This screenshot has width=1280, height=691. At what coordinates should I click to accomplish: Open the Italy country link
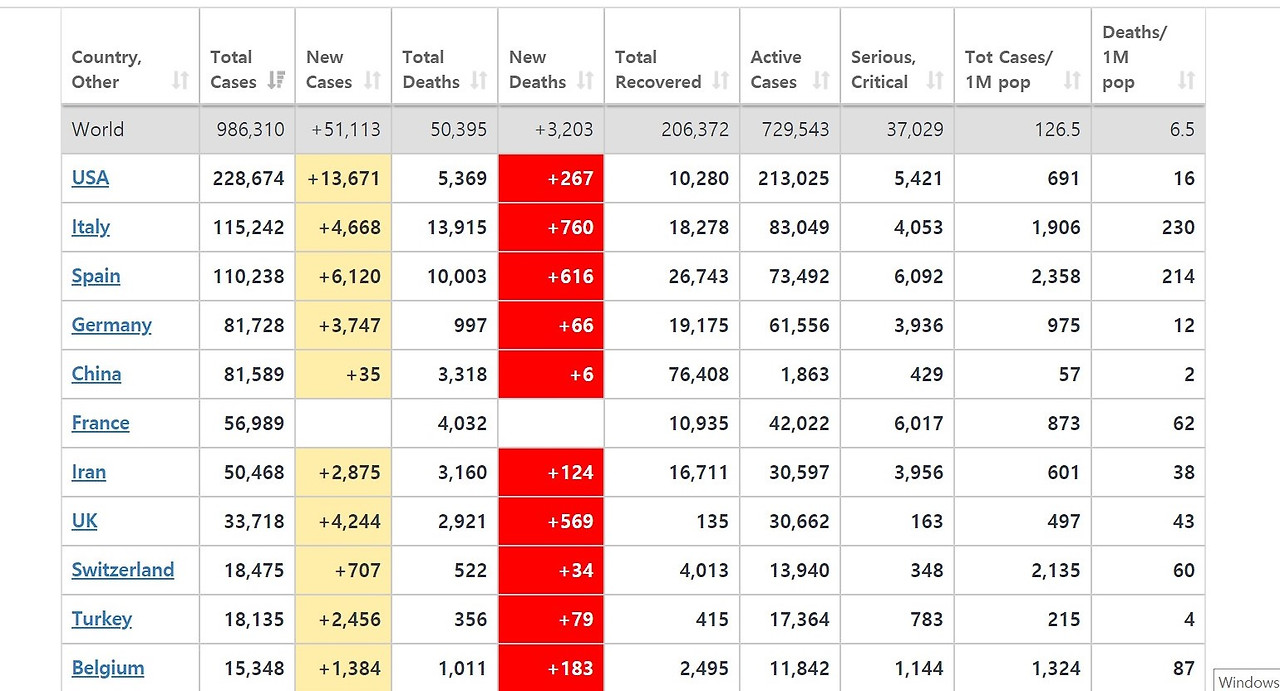pos(90,227)
